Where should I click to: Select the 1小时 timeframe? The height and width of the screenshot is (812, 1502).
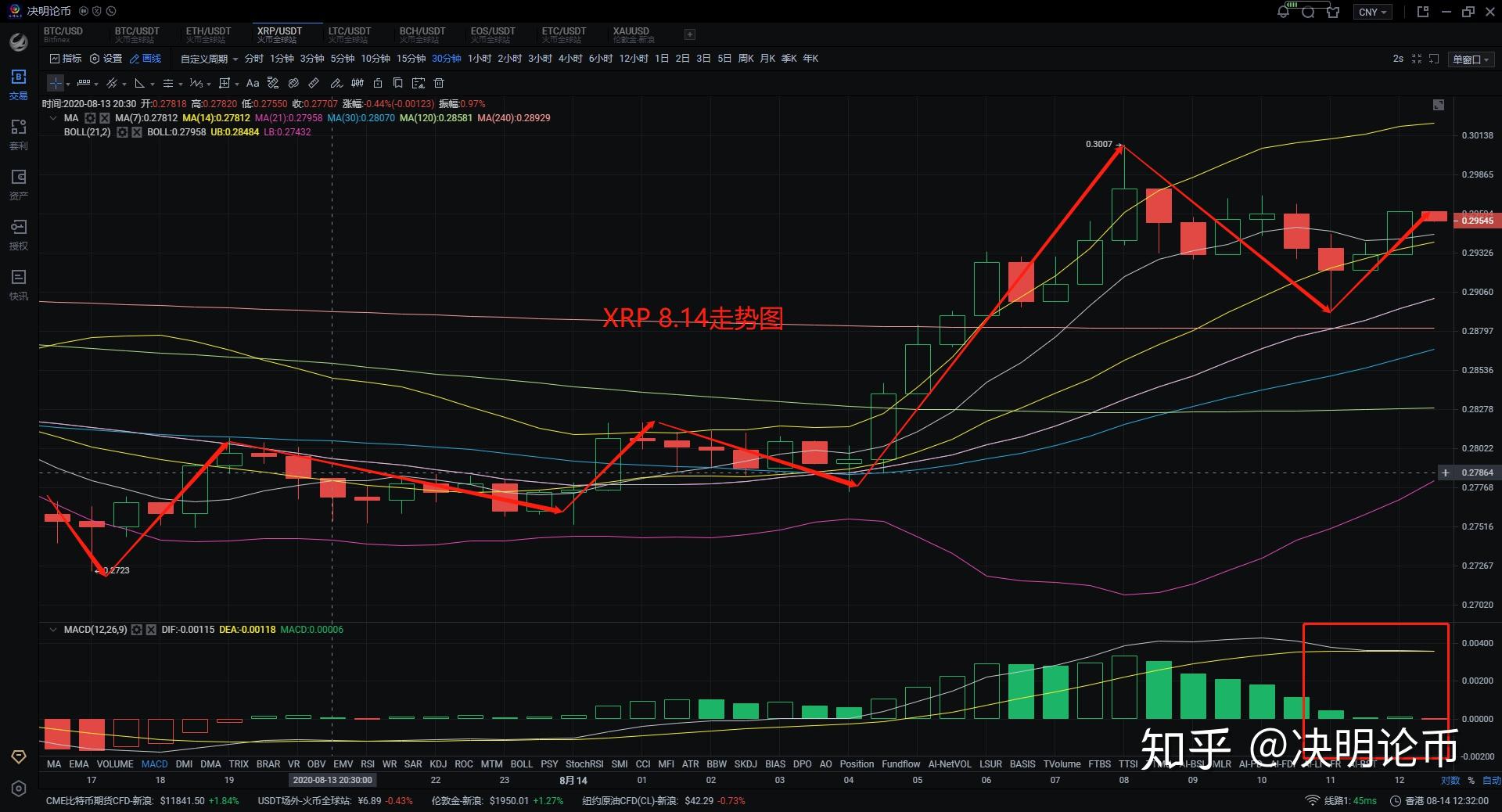click(x=479, y=58)
